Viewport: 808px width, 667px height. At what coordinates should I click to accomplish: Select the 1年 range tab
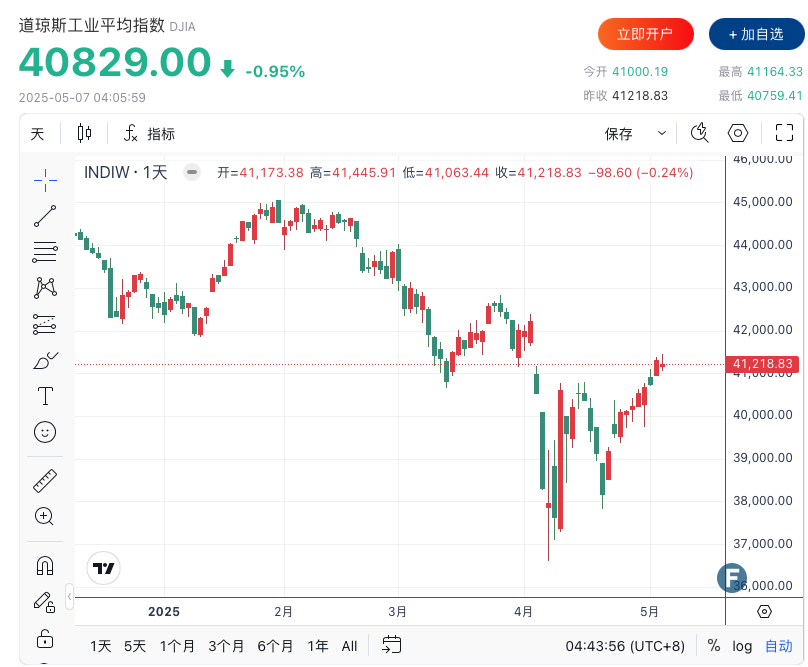(318, 646)
